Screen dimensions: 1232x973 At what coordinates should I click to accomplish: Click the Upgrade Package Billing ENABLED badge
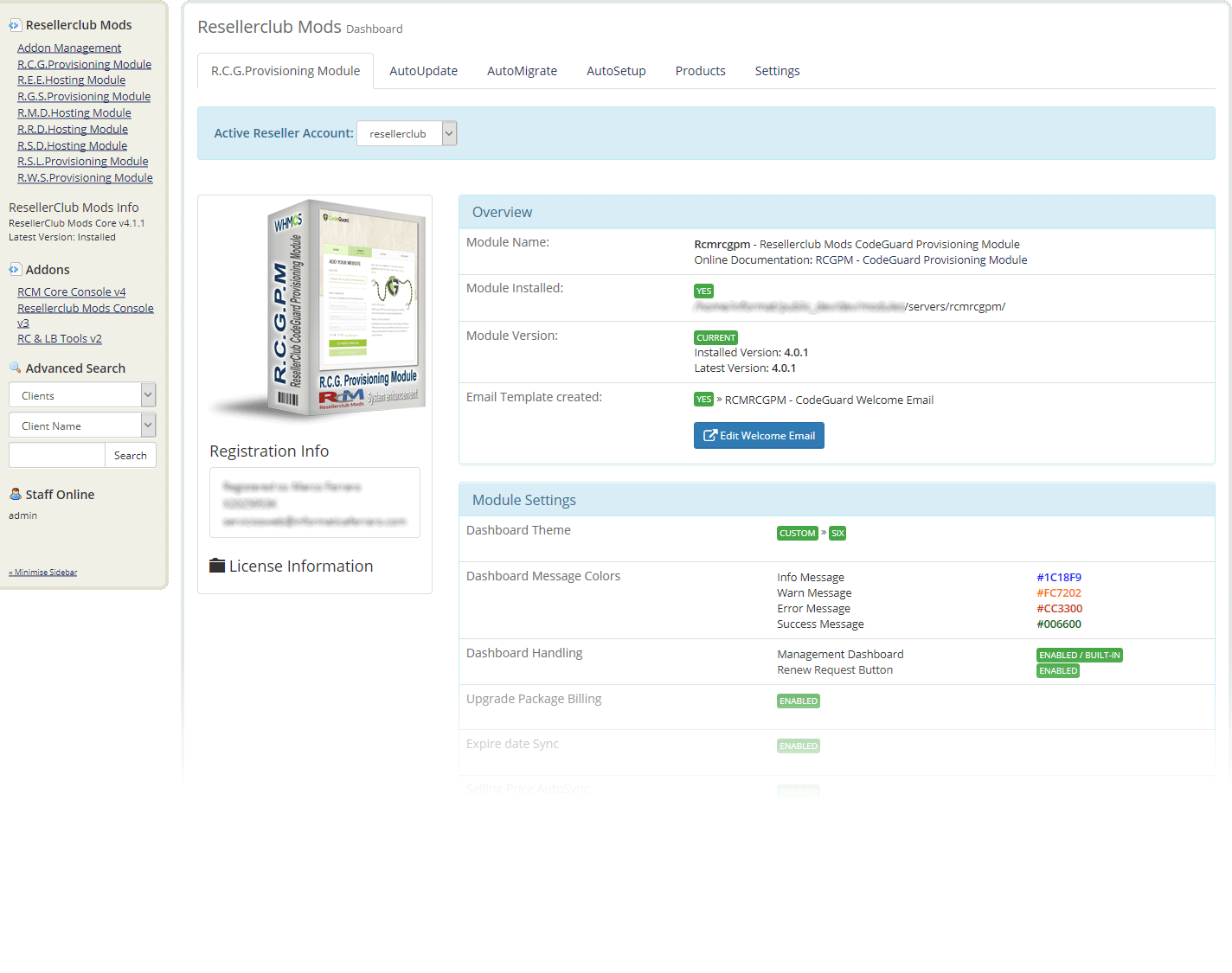tap(799, 701)
